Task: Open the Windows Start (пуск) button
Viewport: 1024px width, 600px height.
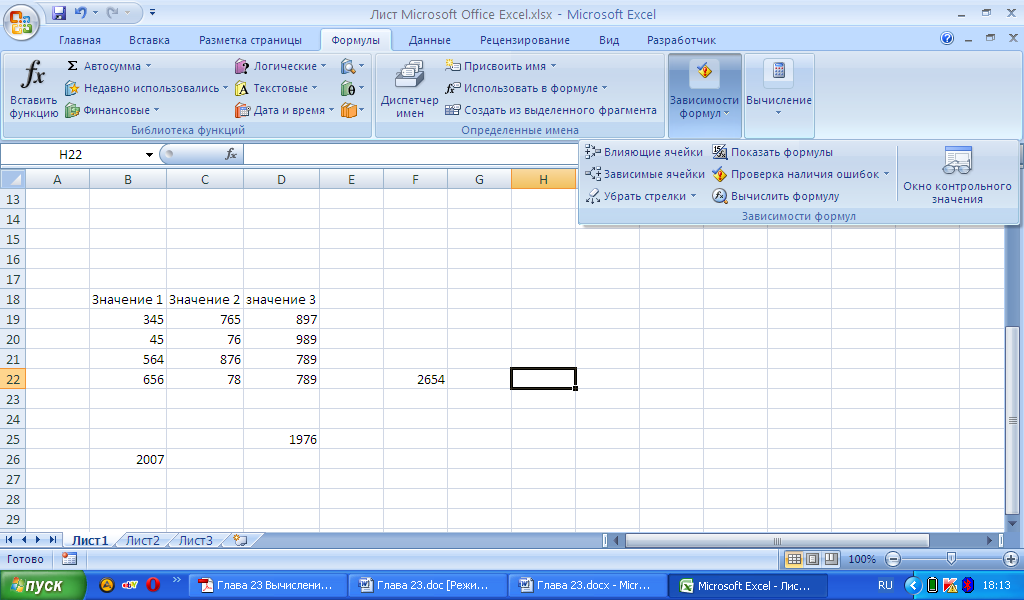Action: [x=43, y=585]
